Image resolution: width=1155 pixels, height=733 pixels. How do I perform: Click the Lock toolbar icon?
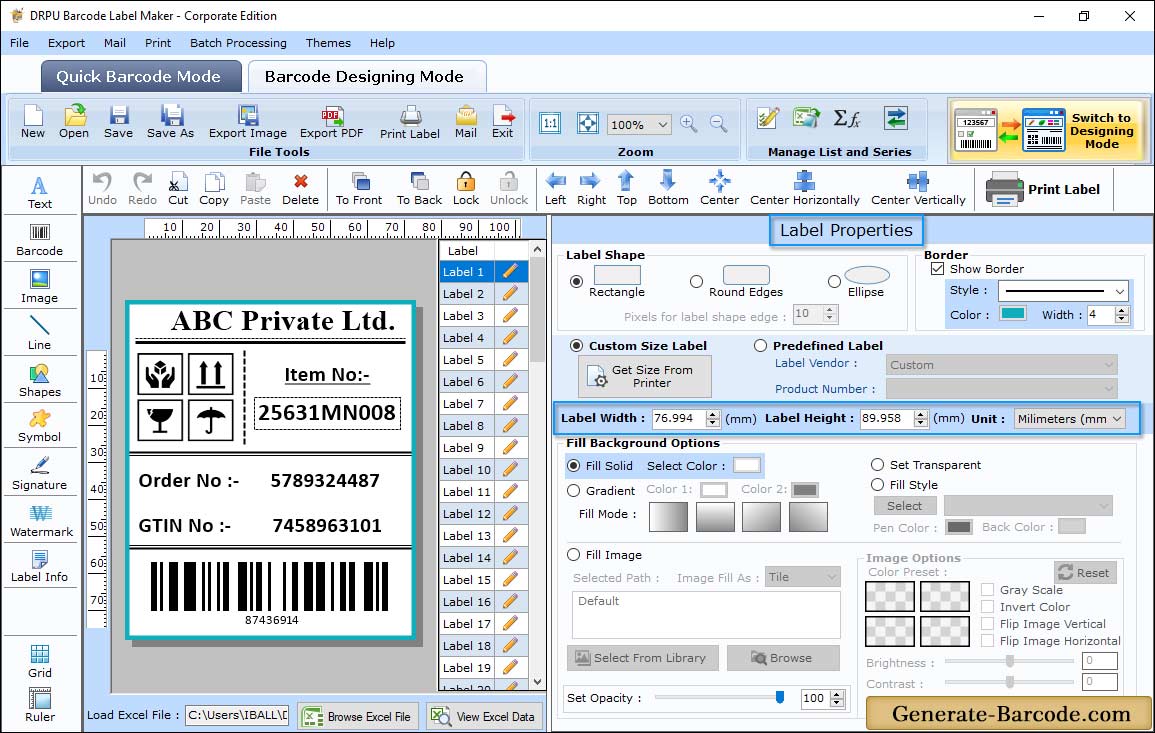point(466,189)
